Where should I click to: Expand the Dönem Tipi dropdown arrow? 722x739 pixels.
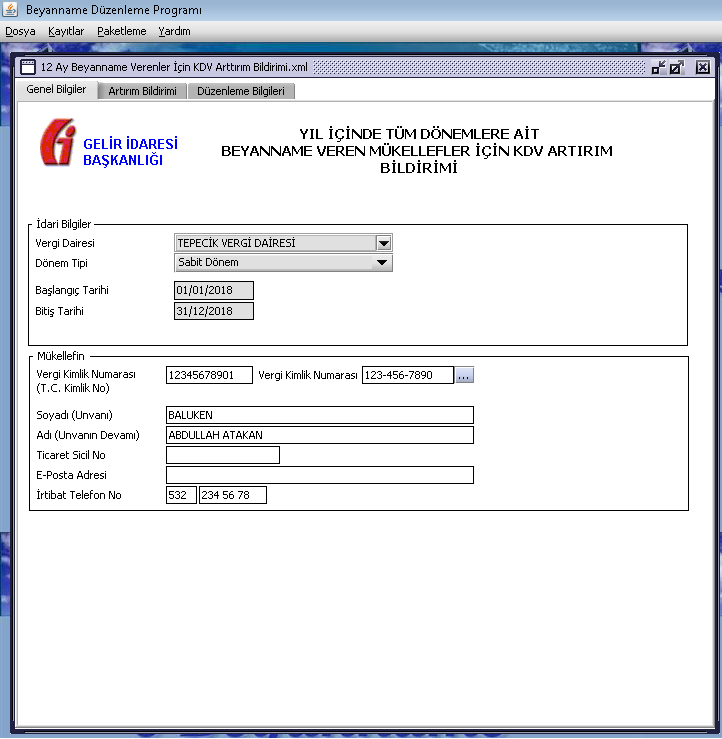click(382, 263)
